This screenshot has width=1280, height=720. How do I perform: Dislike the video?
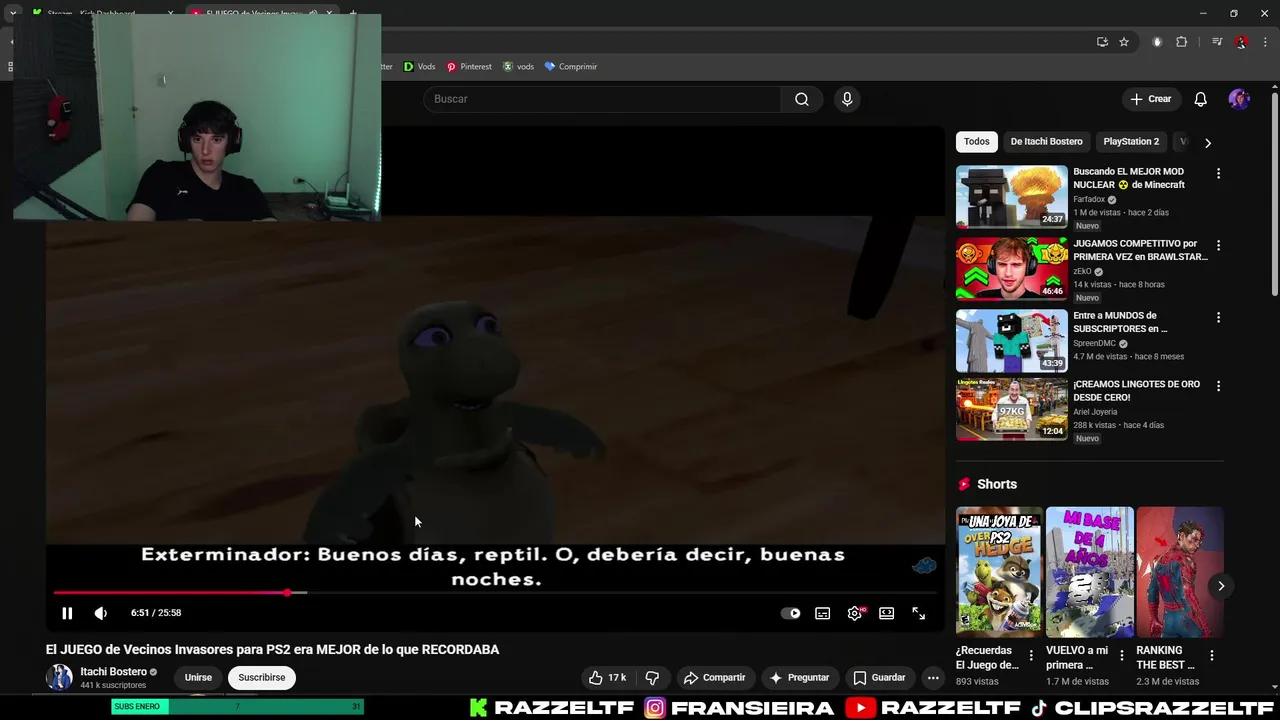click(652, 678)
